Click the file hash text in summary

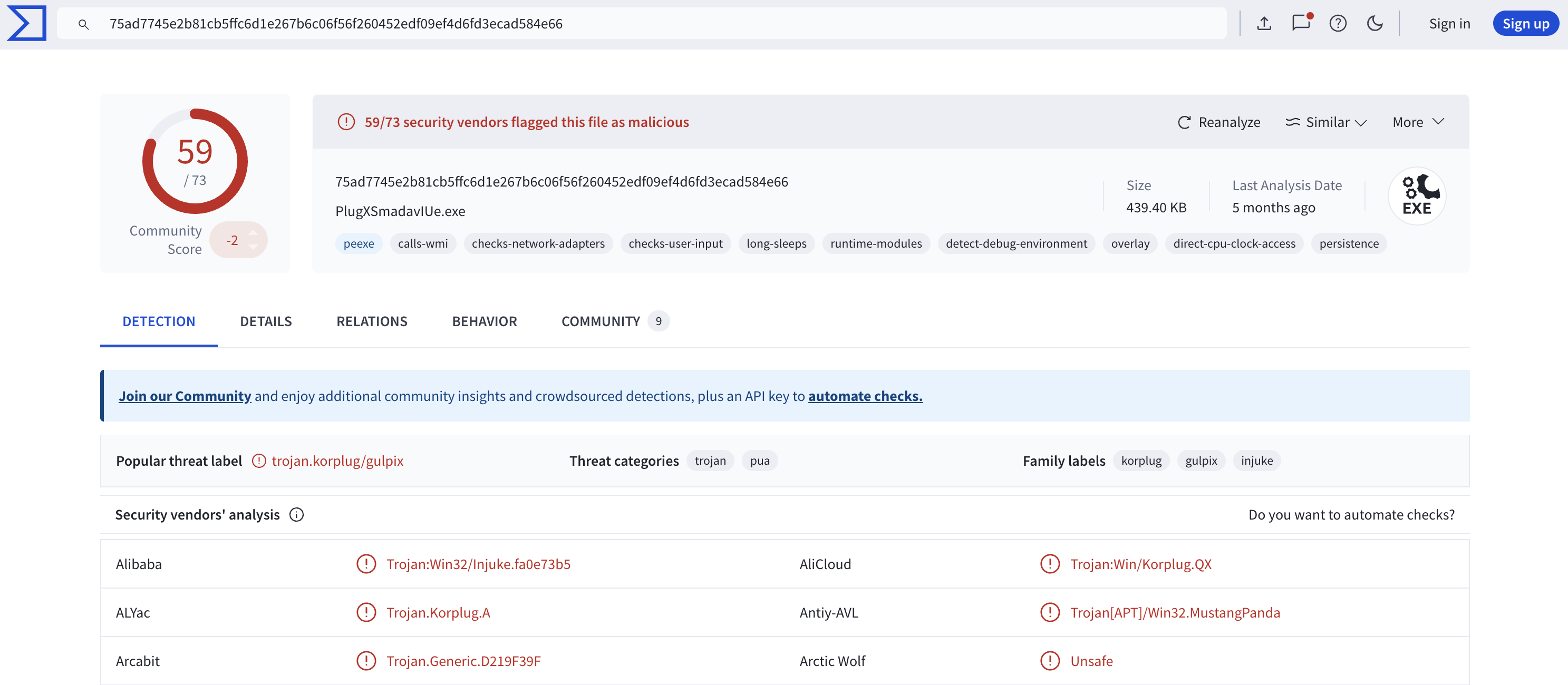(x=561, y=182)
